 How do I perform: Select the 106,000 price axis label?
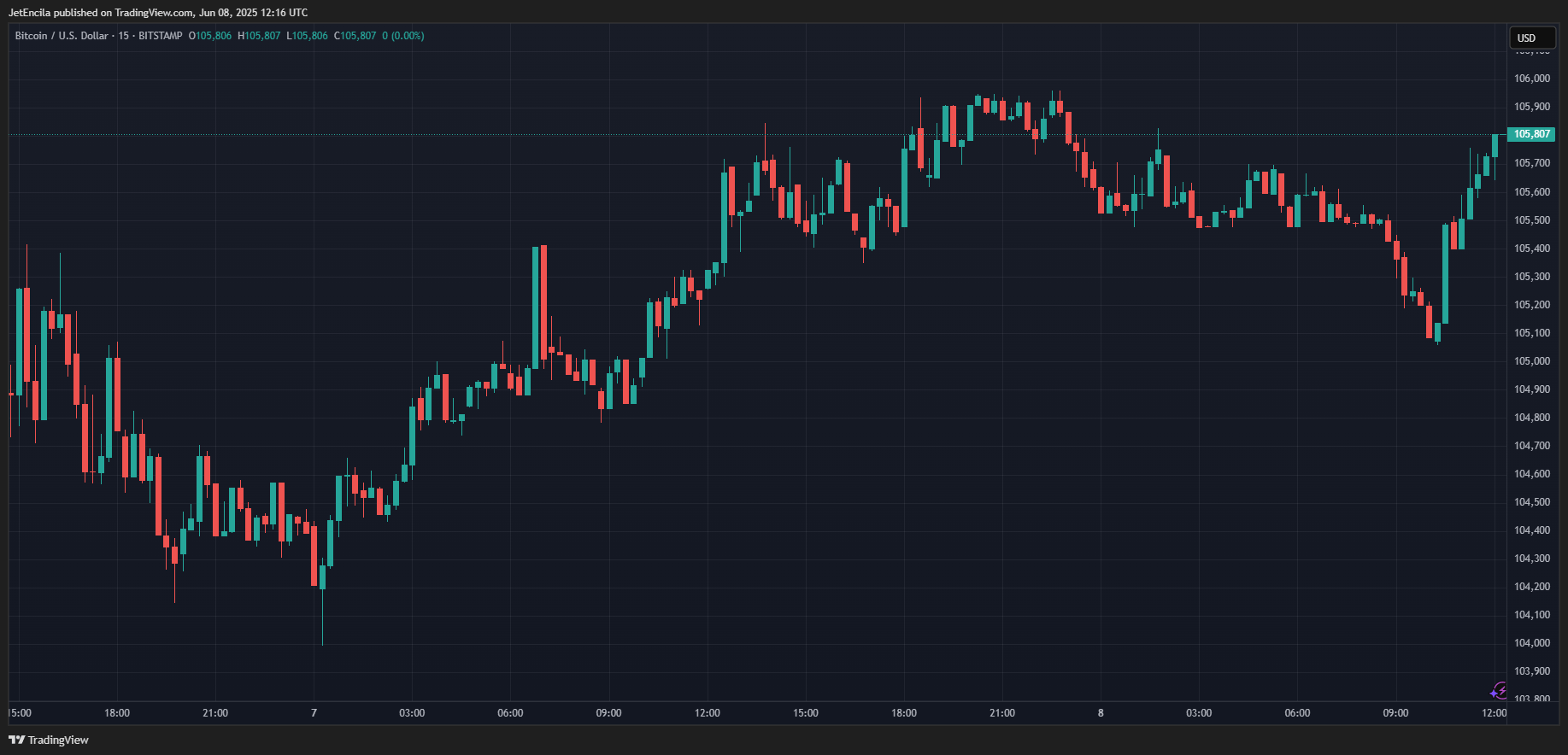coord(1532,79)
